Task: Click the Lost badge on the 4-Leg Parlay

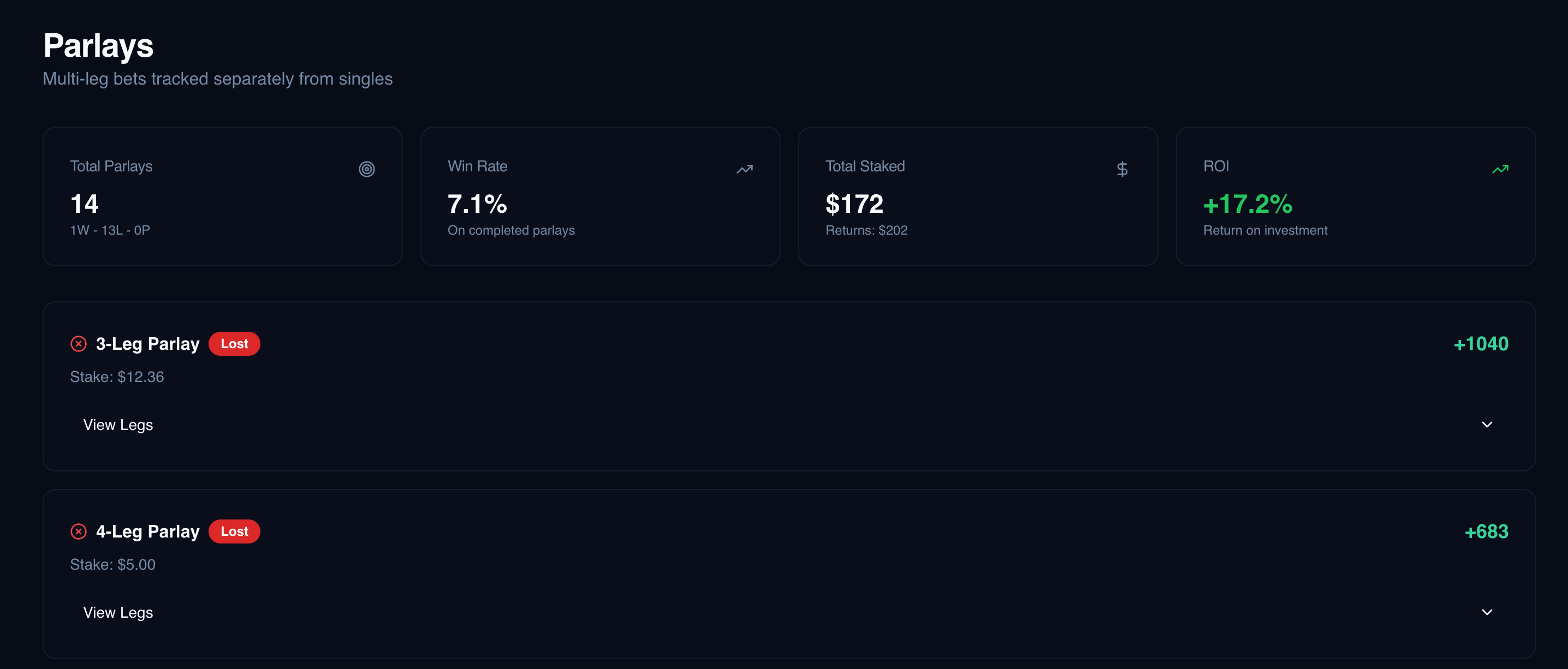Action: [x=234, y=531]
